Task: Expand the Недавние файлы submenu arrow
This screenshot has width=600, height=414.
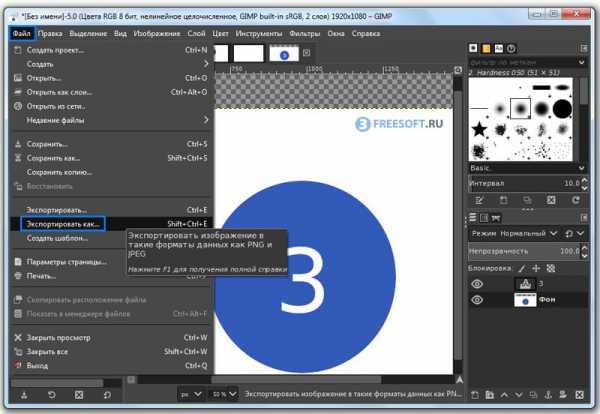Action: point(206,120)
